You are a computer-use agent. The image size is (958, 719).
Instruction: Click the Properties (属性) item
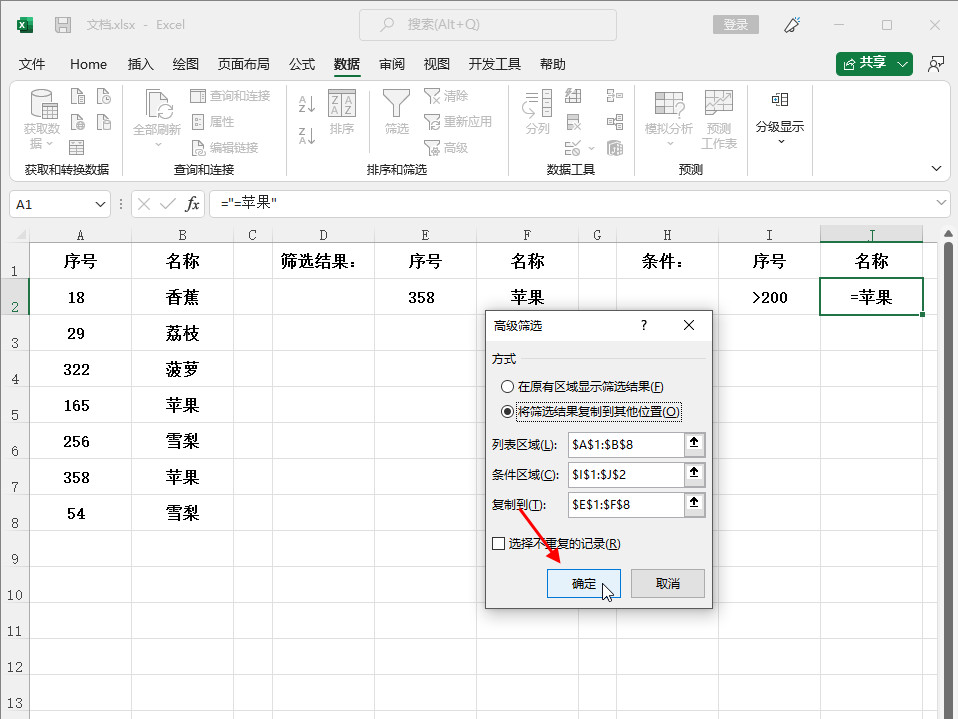[x=213, y=122]
